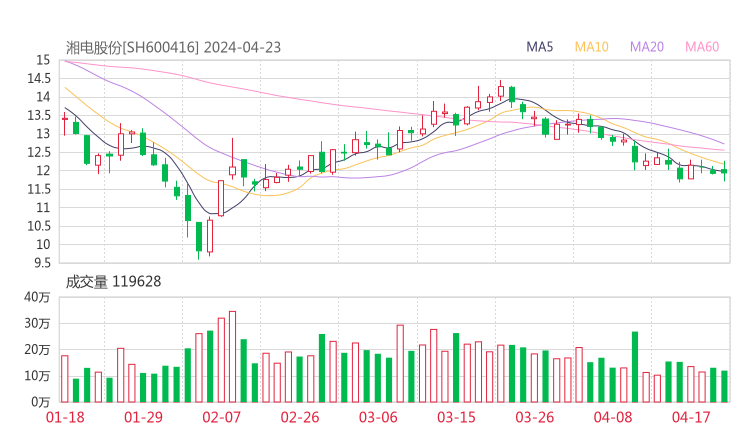Click the 12.5 price axis label
Screen dimensions: 740x440
point(39,152)
